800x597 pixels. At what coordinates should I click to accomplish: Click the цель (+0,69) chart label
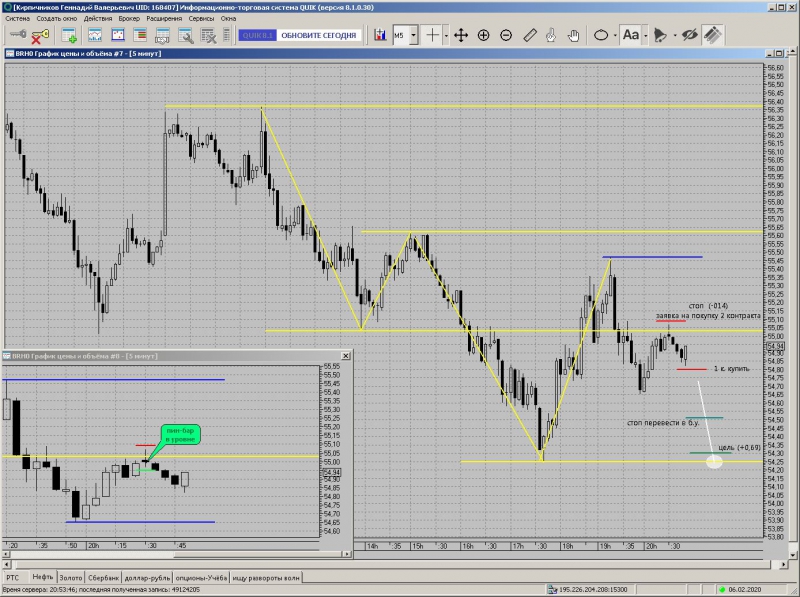(x=739, y=447)
